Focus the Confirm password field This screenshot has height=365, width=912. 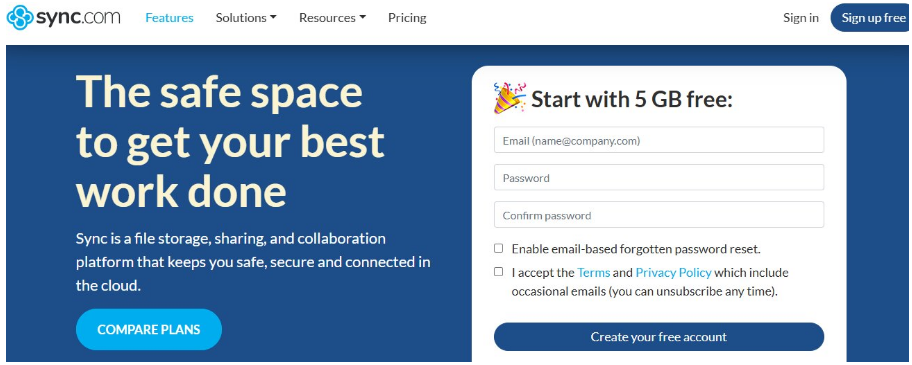pyautogui.click(x=659, y=214)
